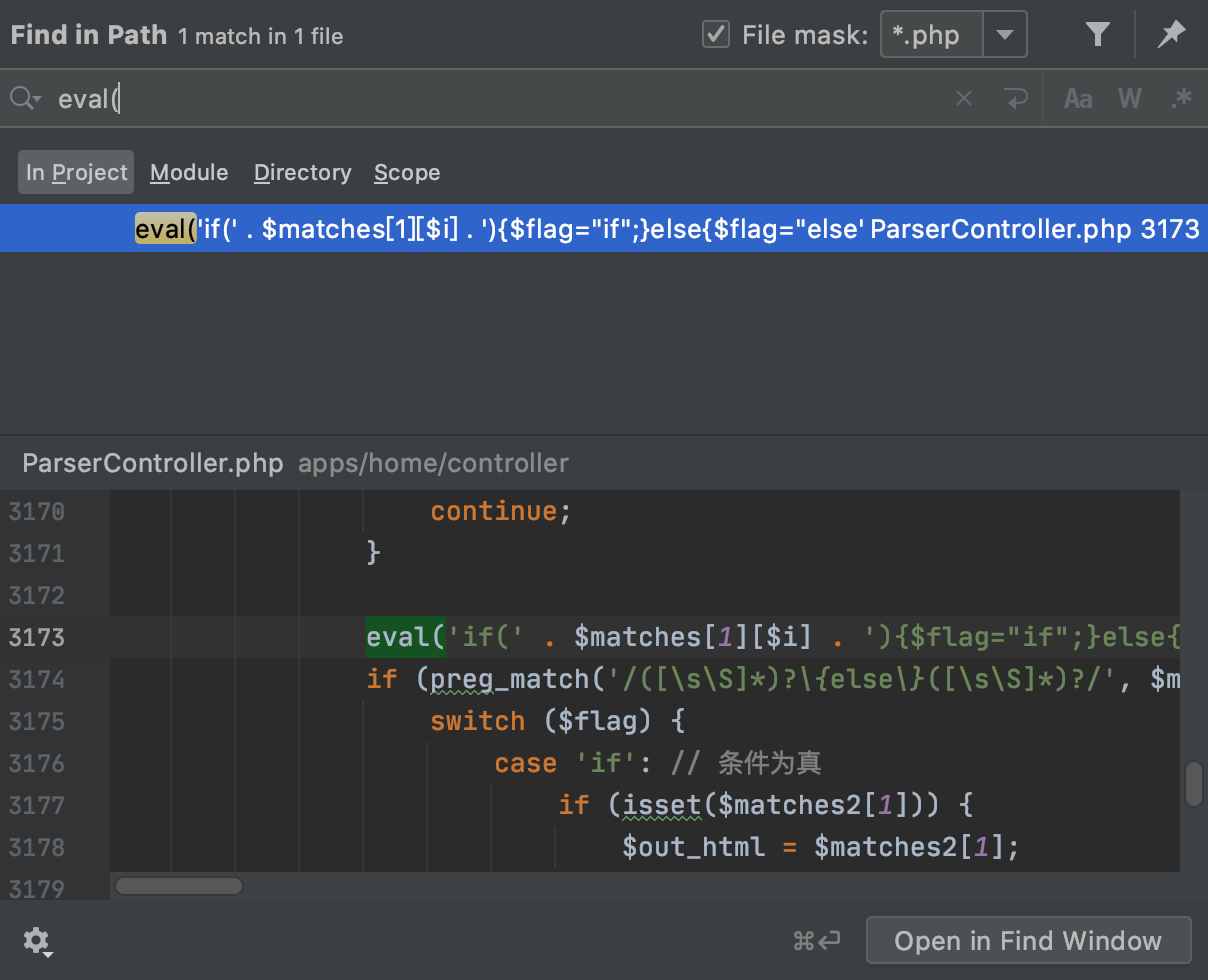This screenshot has width=1208, height=980.
Task: Click the *.php file mask combo box
Action: click(932, 36)
